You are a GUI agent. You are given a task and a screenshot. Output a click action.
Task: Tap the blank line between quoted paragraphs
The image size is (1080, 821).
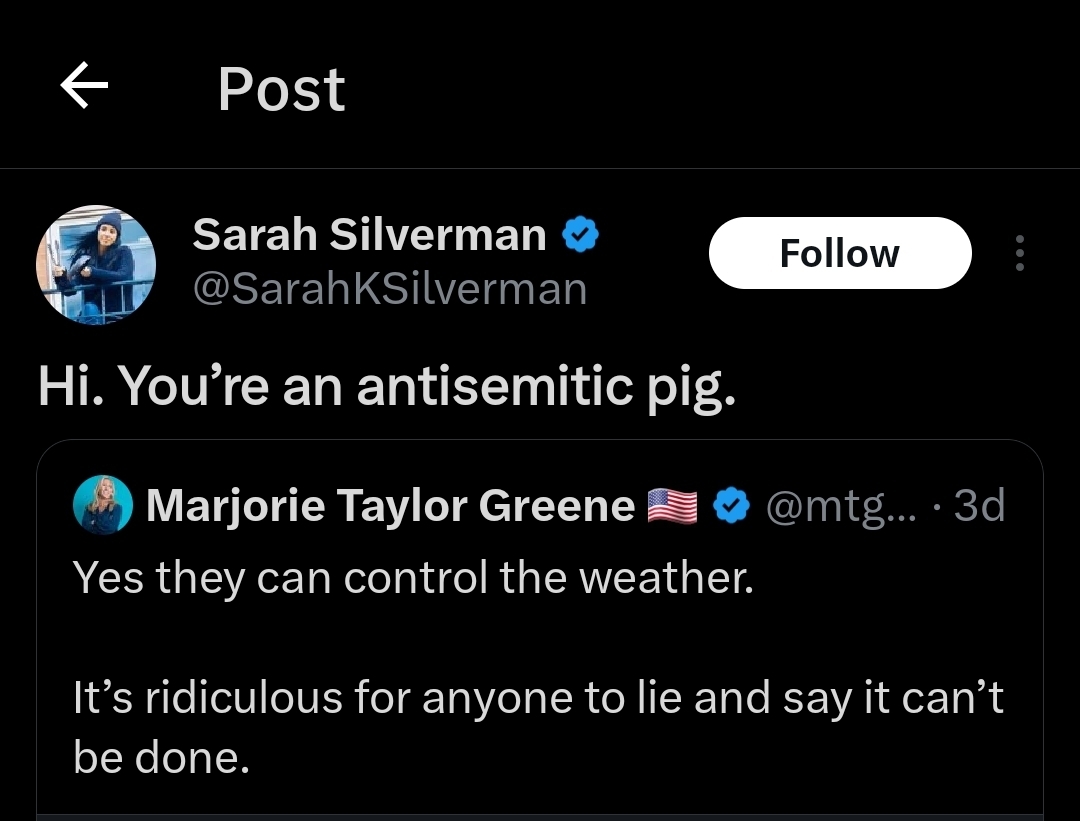(539, 637)
